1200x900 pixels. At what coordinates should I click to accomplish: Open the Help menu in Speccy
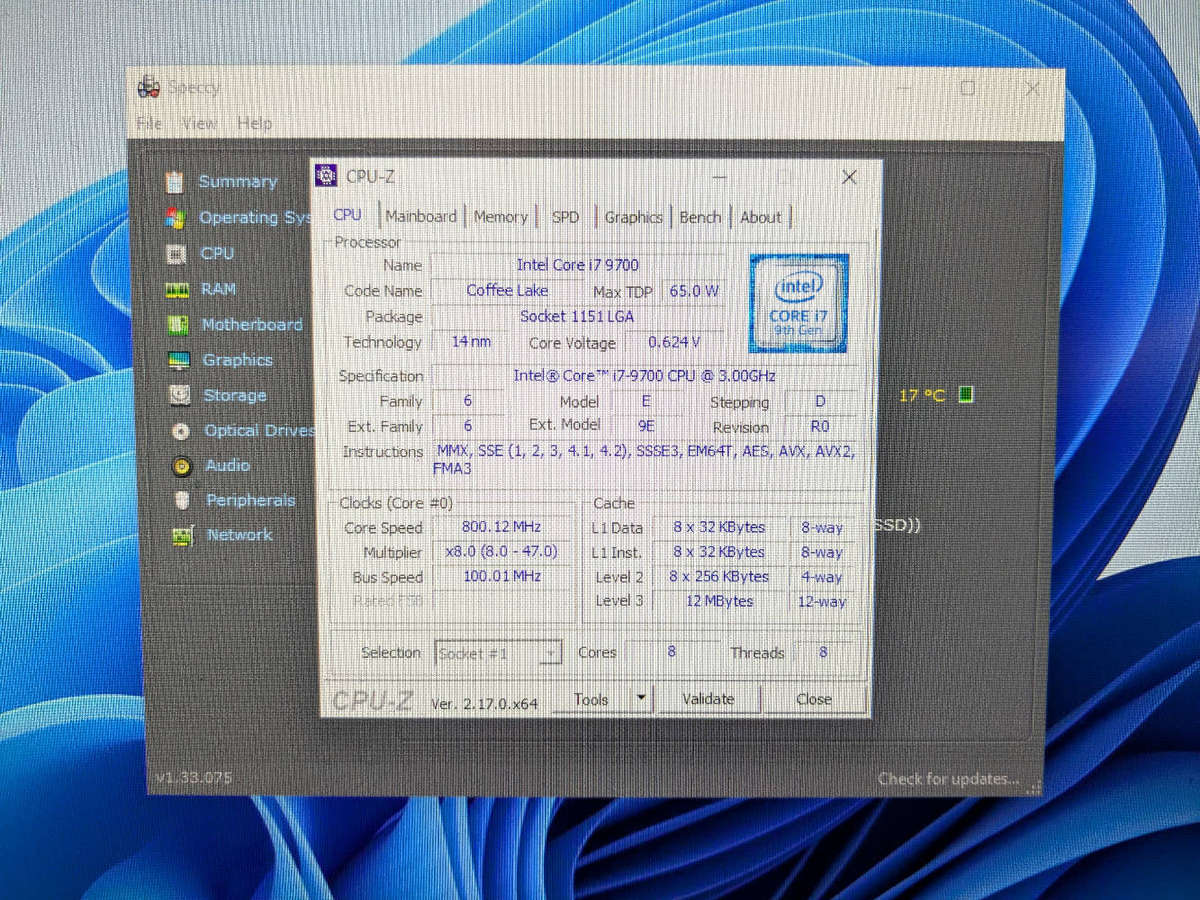[255, 123]
